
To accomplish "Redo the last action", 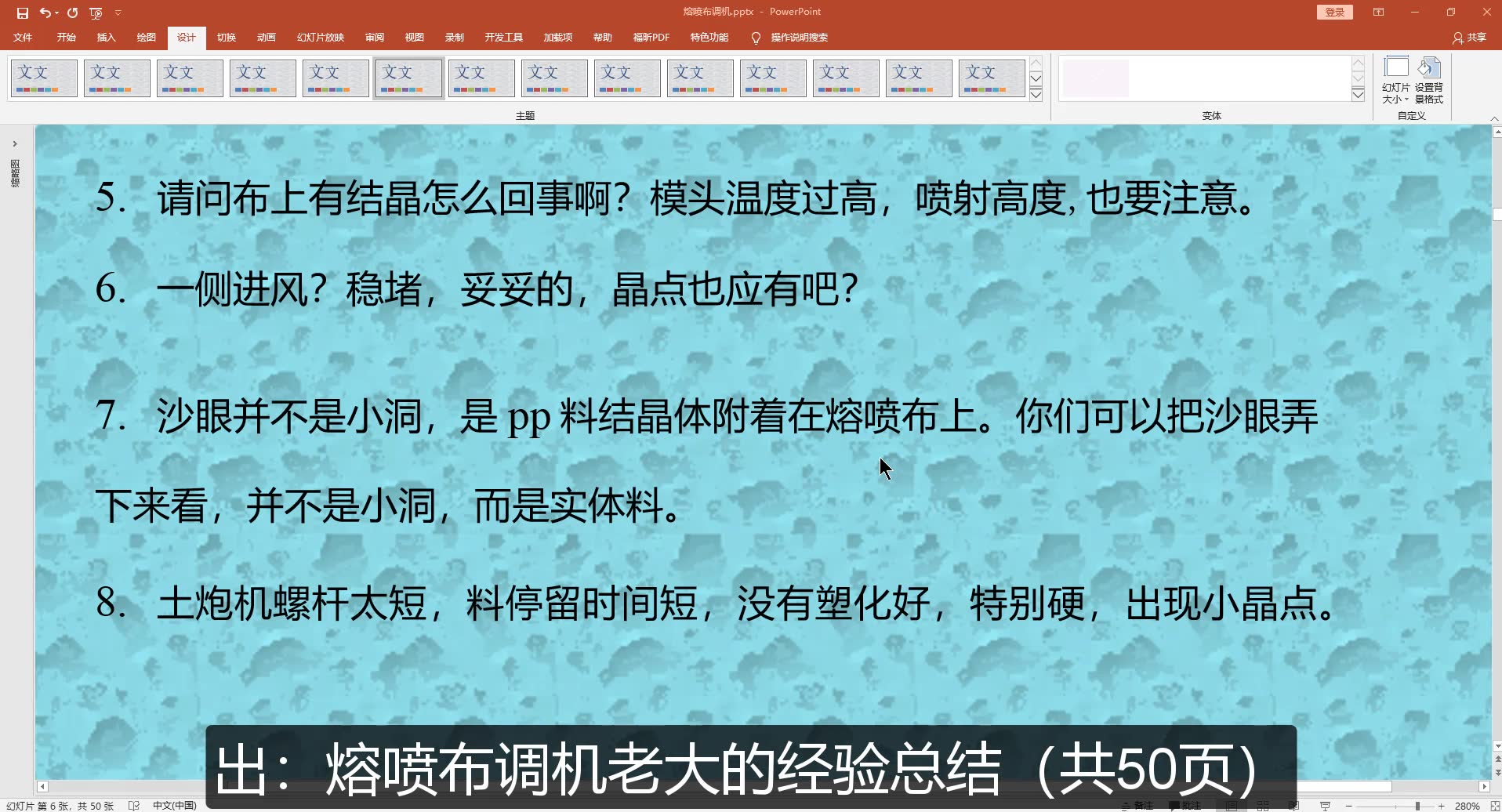I will pos(73,13).
